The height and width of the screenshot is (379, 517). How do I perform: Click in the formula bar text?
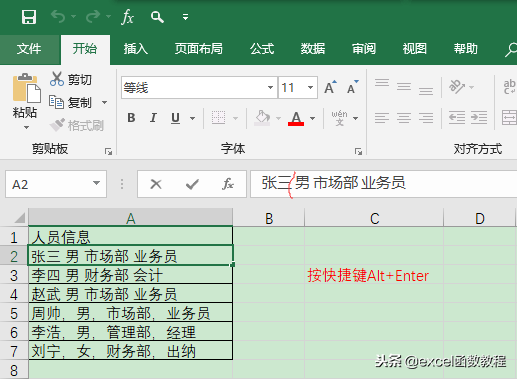coord(333,183)
